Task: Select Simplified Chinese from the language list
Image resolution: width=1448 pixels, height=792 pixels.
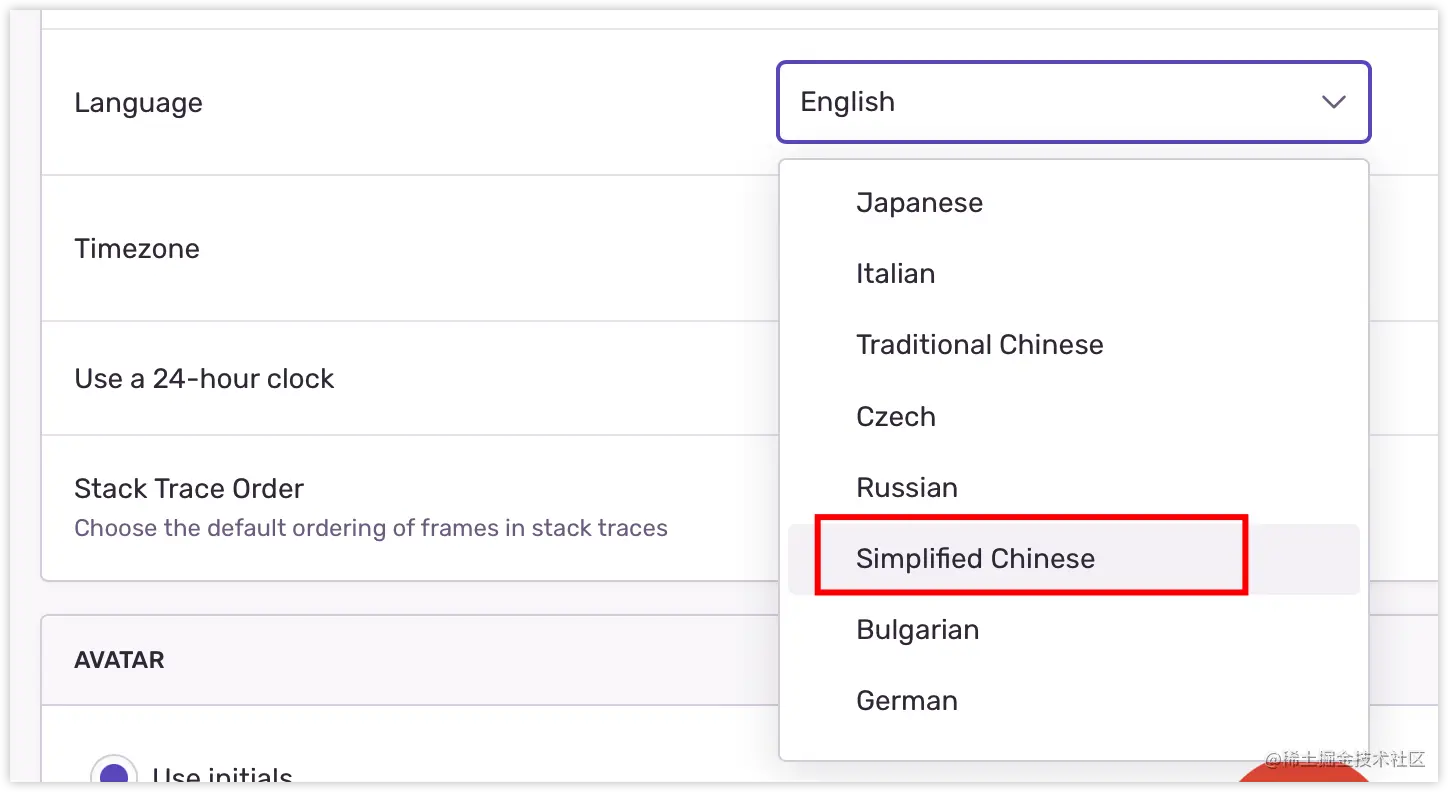Action: pos(975,558)
